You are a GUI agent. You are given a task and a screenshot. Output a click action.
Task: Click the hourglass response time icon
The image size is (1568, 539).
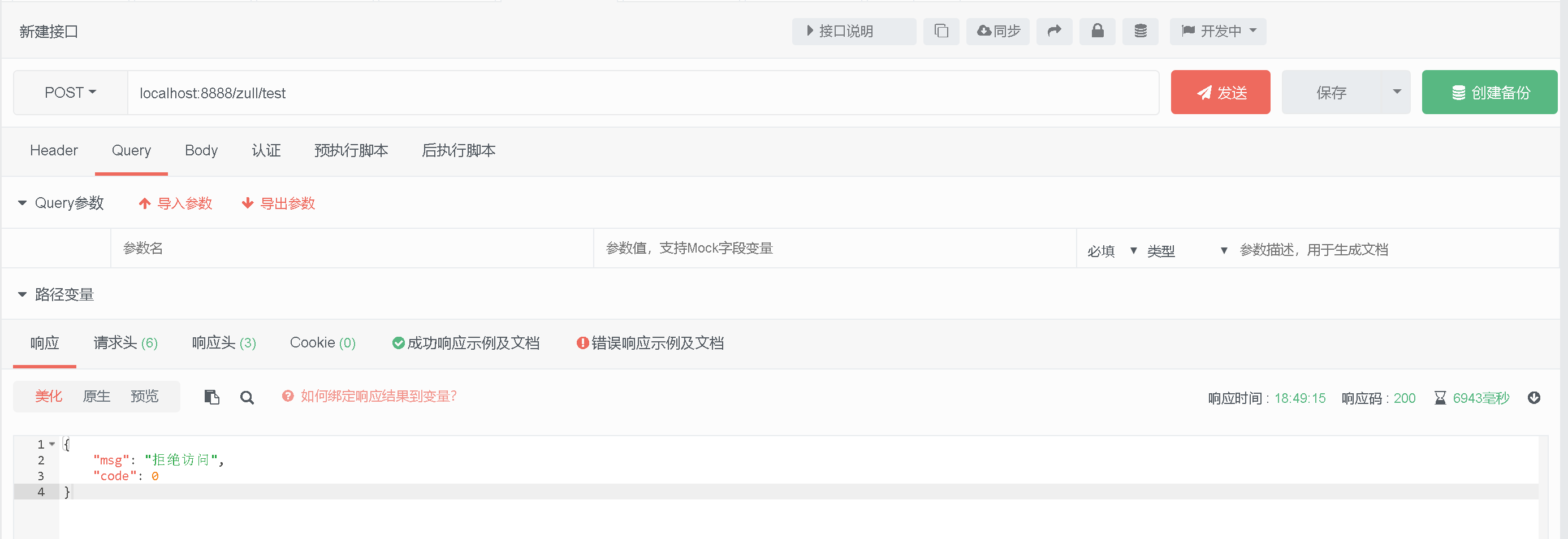coord(1440,398)
